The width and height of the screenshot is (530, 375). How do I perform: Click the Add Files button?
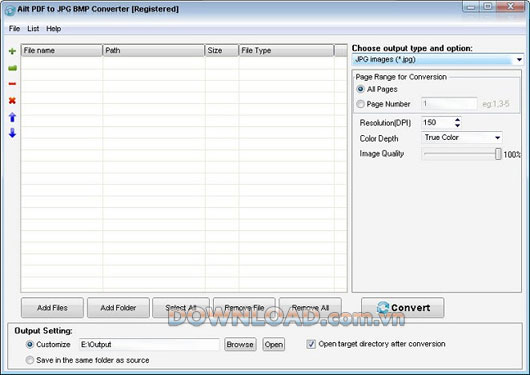pos(52,308)
